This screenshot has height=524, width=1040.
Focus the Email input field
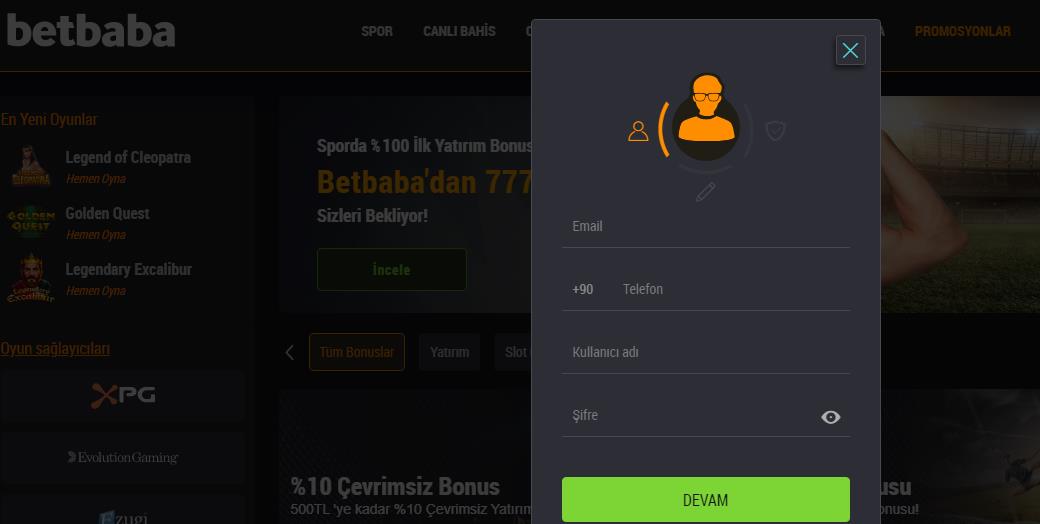[706, 226]
